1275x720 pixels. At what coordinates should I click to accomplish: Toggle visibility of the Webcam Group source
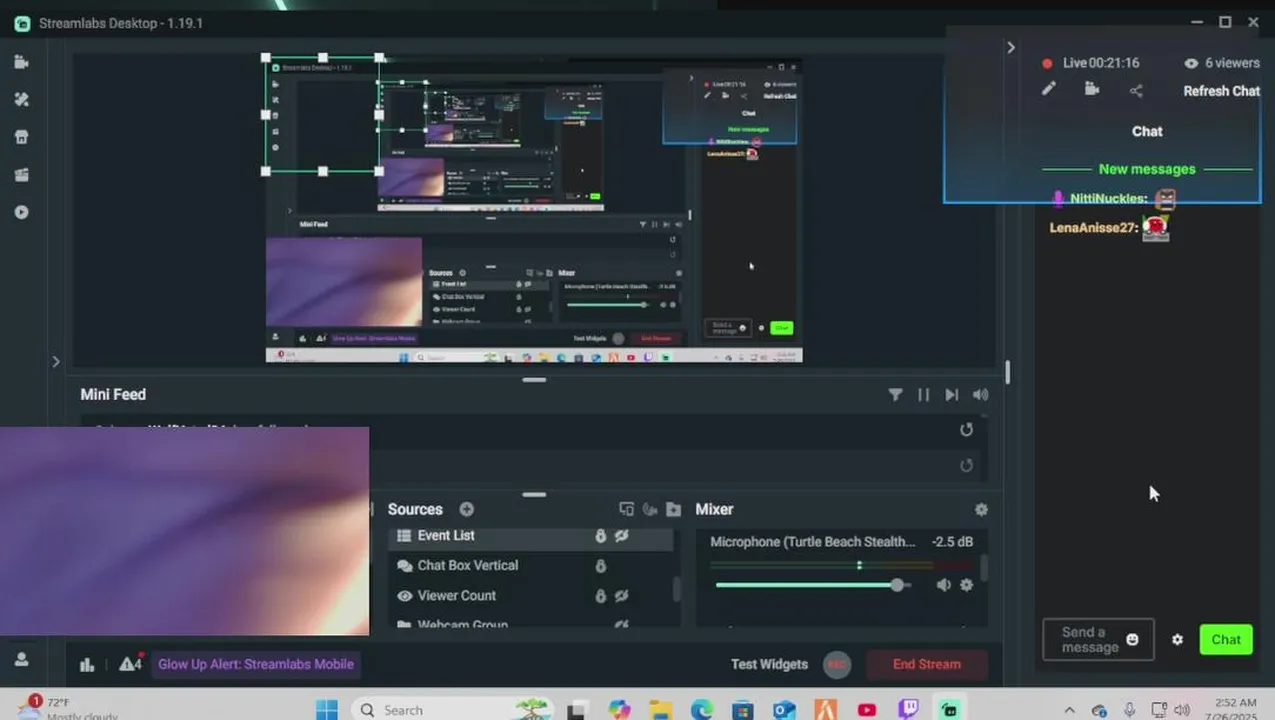pyautogui.click(x=622, y=625)
